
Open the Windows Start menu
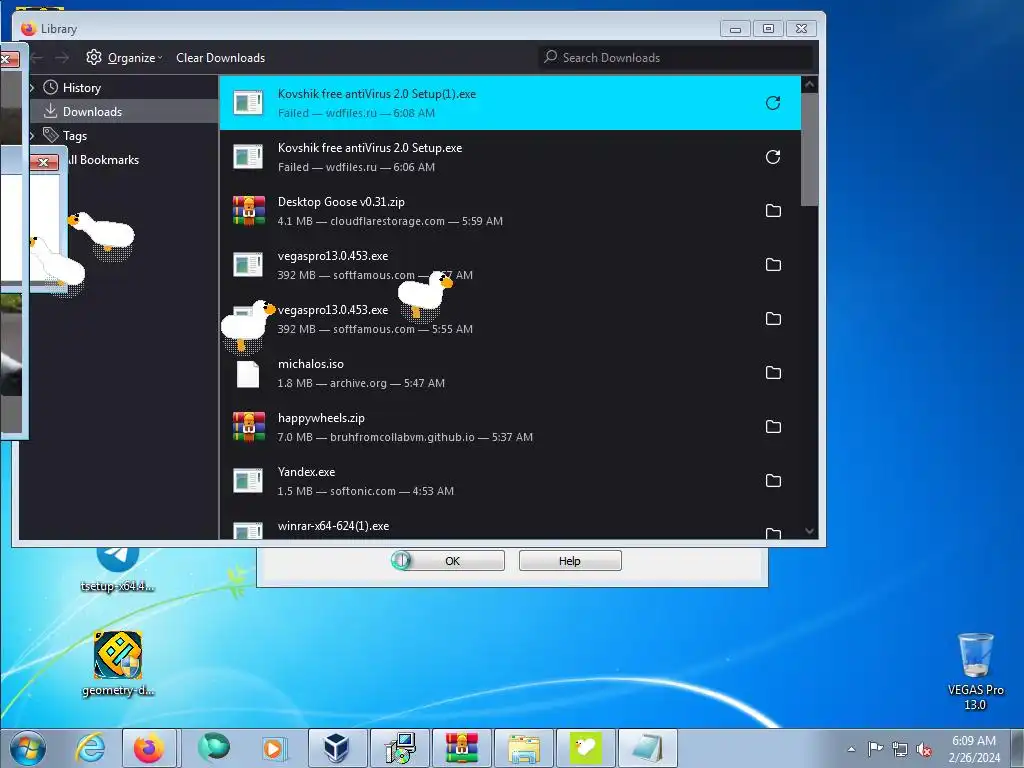tap(28, 748)
